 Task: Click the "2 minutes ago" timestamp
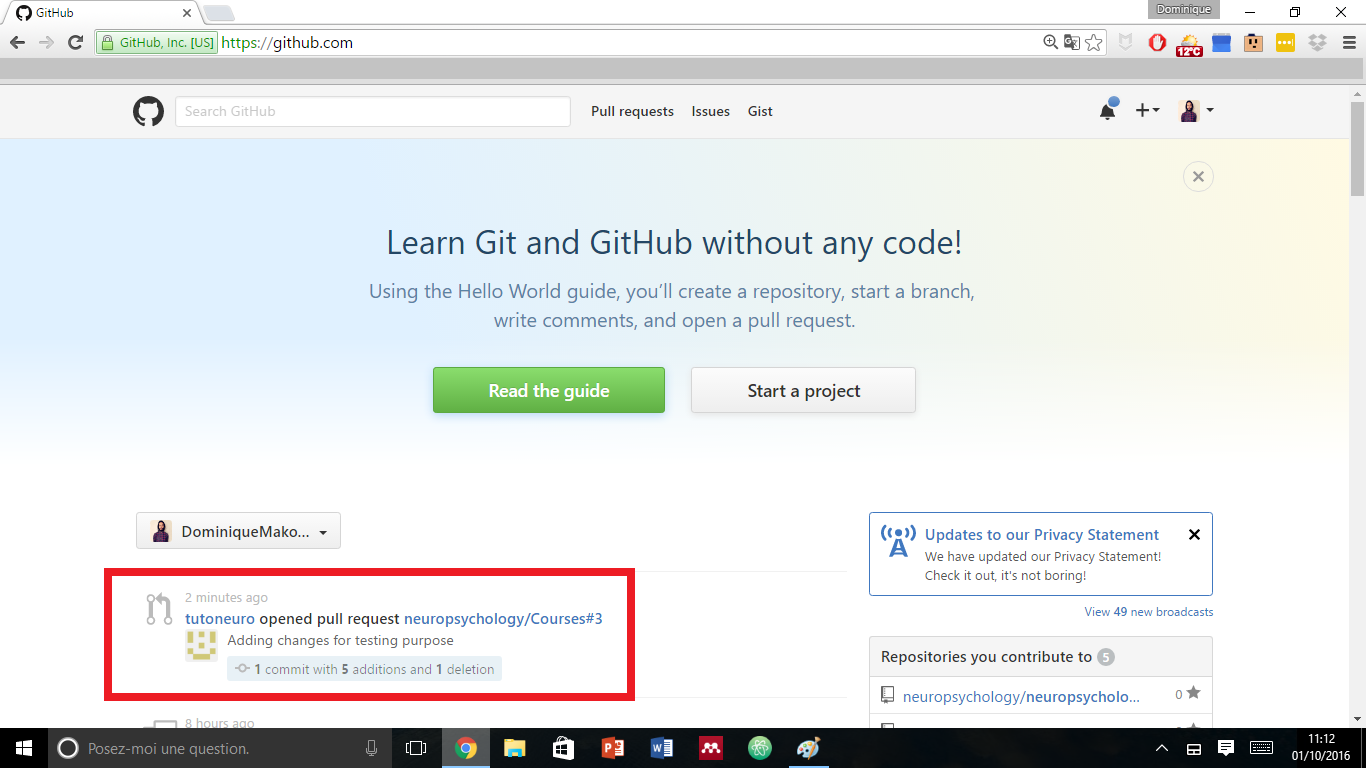[226, 598]
